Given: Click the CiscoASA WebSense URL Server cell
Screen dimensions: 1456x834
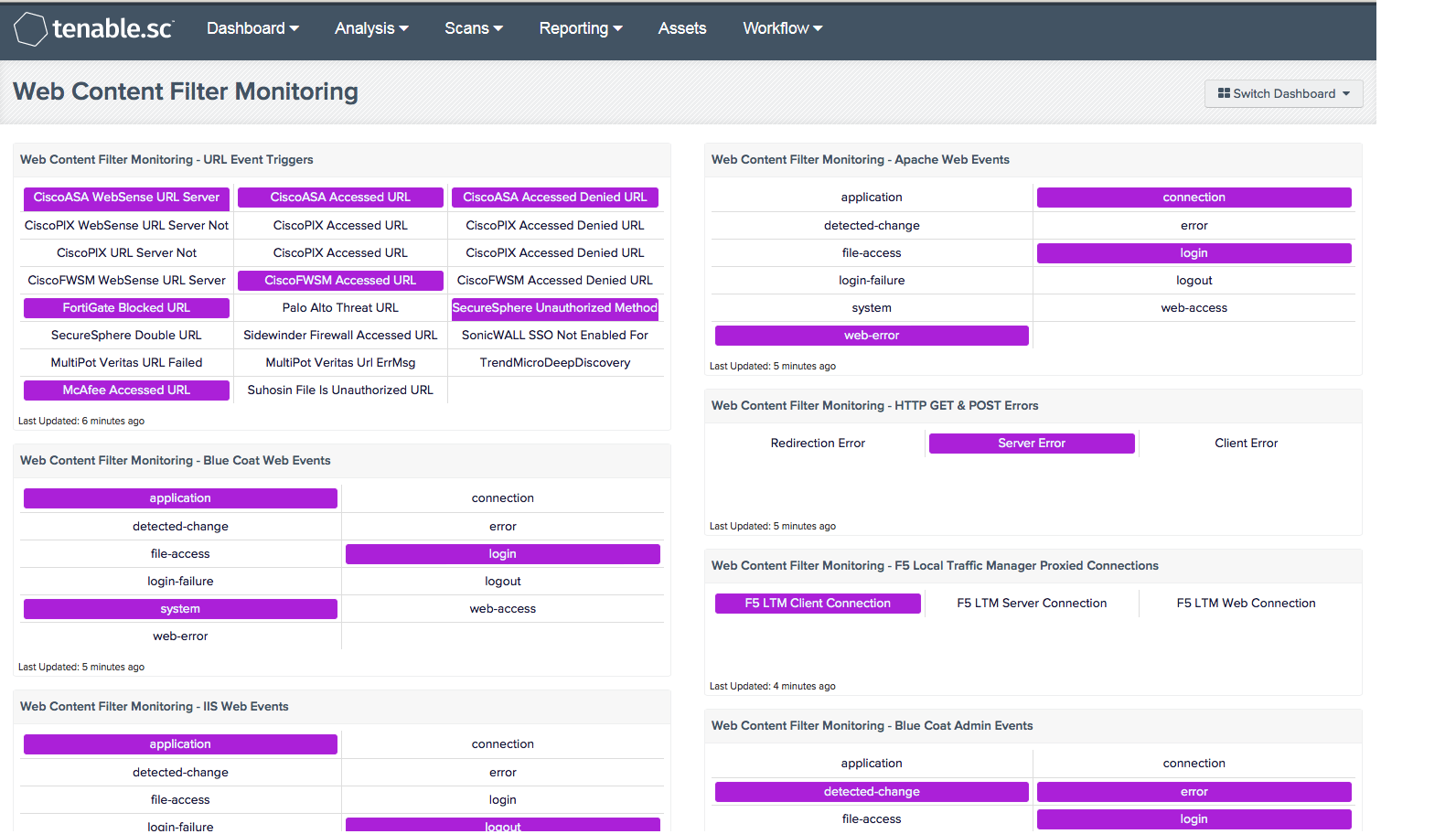Looking at the screenshot, I should click(x=126, y=198).
